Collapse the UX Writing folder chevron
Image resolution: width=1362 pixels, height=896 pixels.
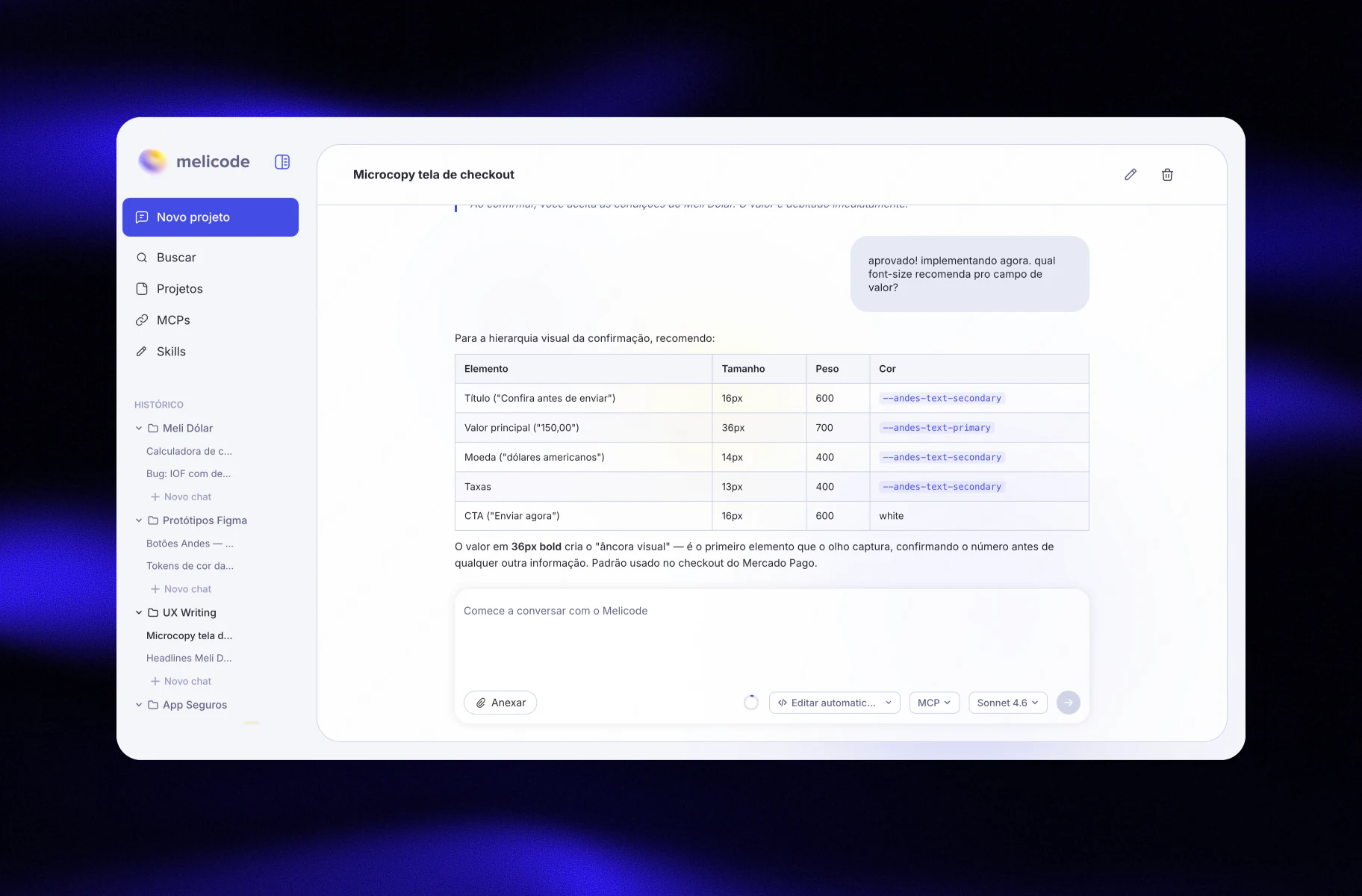pyautogui.click(x=139, y=613)
